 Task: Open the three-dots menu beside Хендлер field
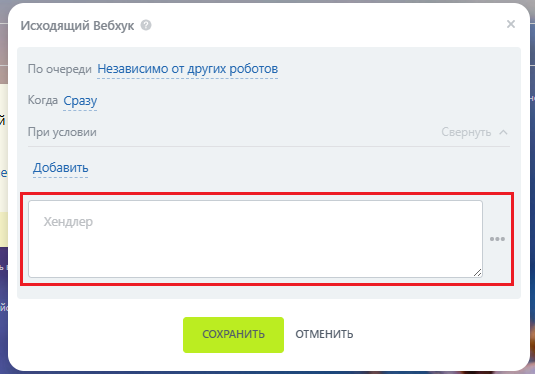pyautogui.click(x=497, y=239)
